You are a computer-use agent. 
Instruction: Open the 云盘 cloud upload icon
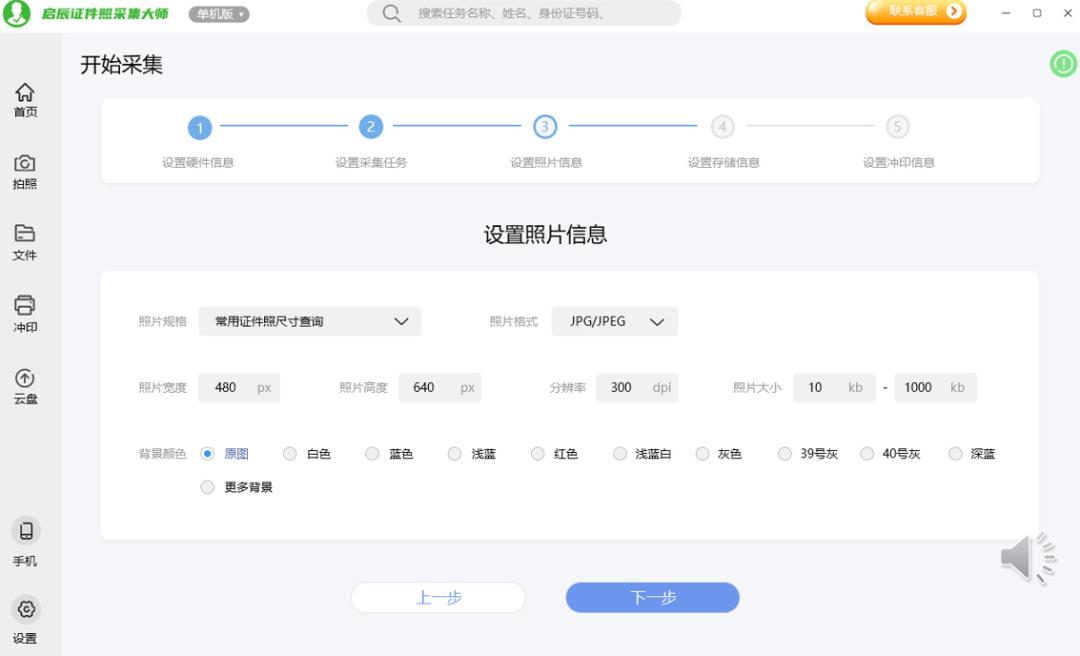[x=25, y=378]
